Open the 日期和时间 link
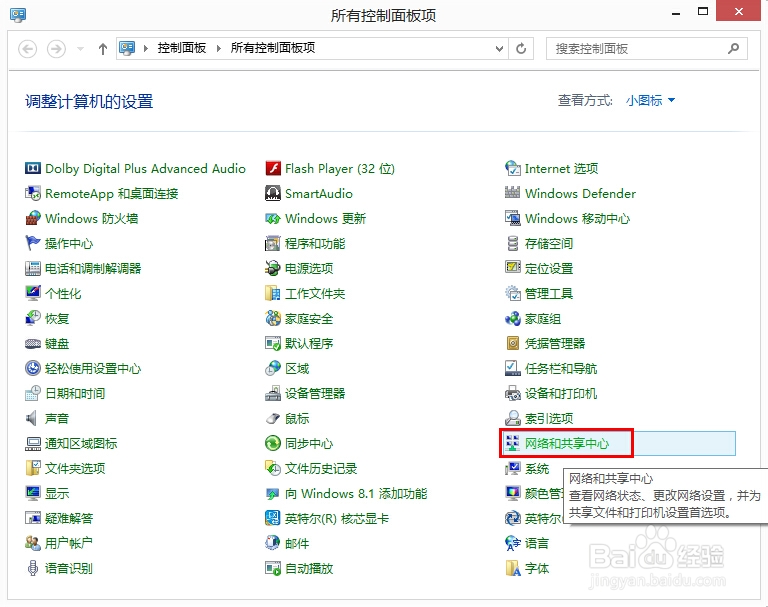The image size is (768, 607). coord(75,393)
